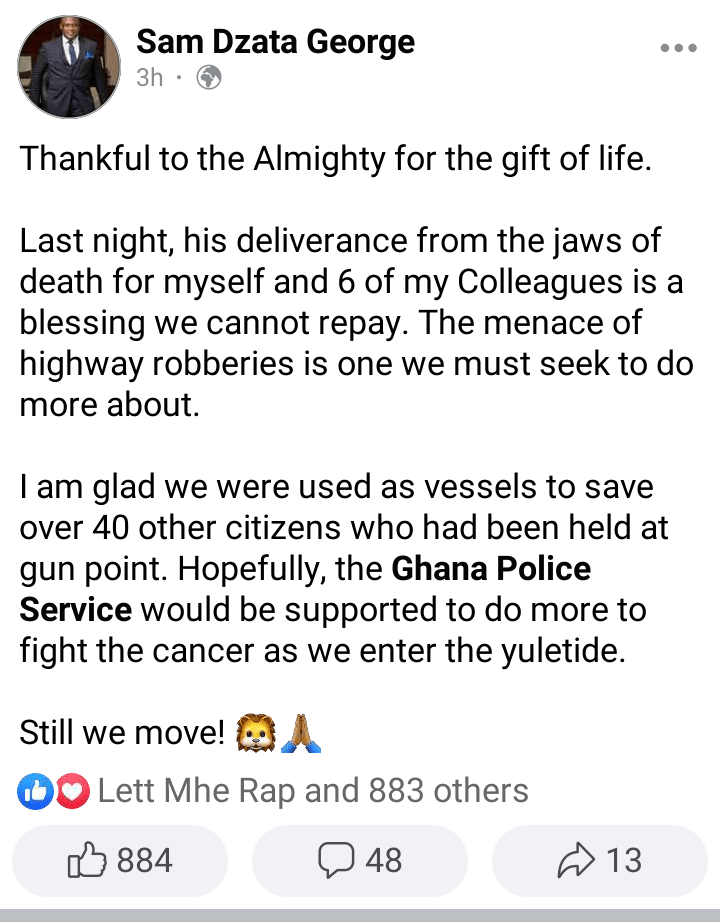This screenshot has width=720, height=922.
Task: Open Sam Dzata George's profile name link
Action: (x=276, y=42)
